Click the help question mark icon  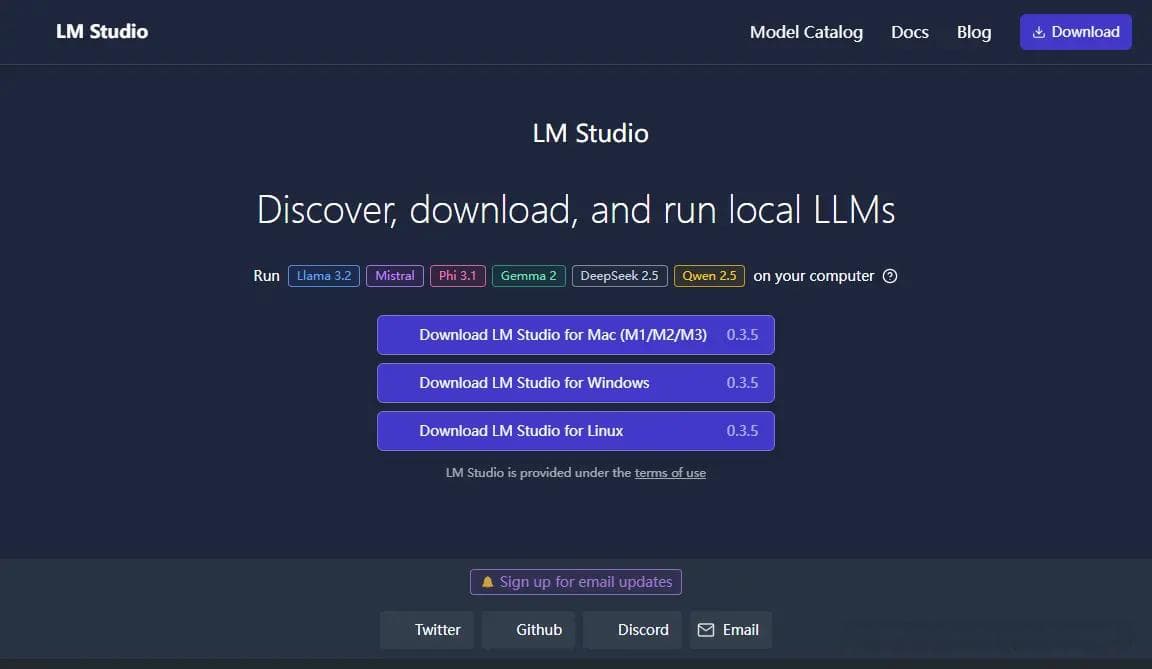pyautogui.click(x=890, y=276)
